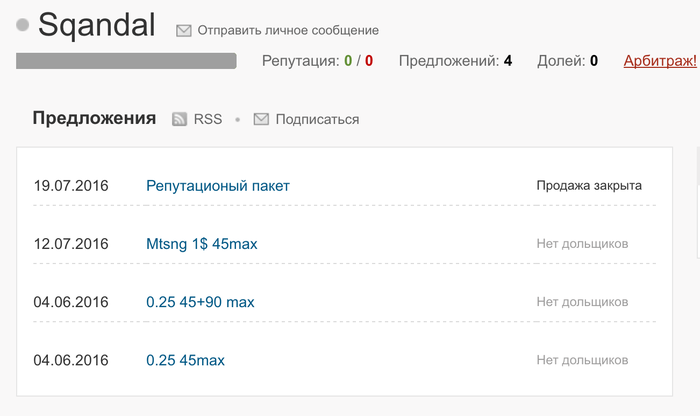Click the Sqandal username heading
This screenshot has width=700, height=416.
(98, 24)
